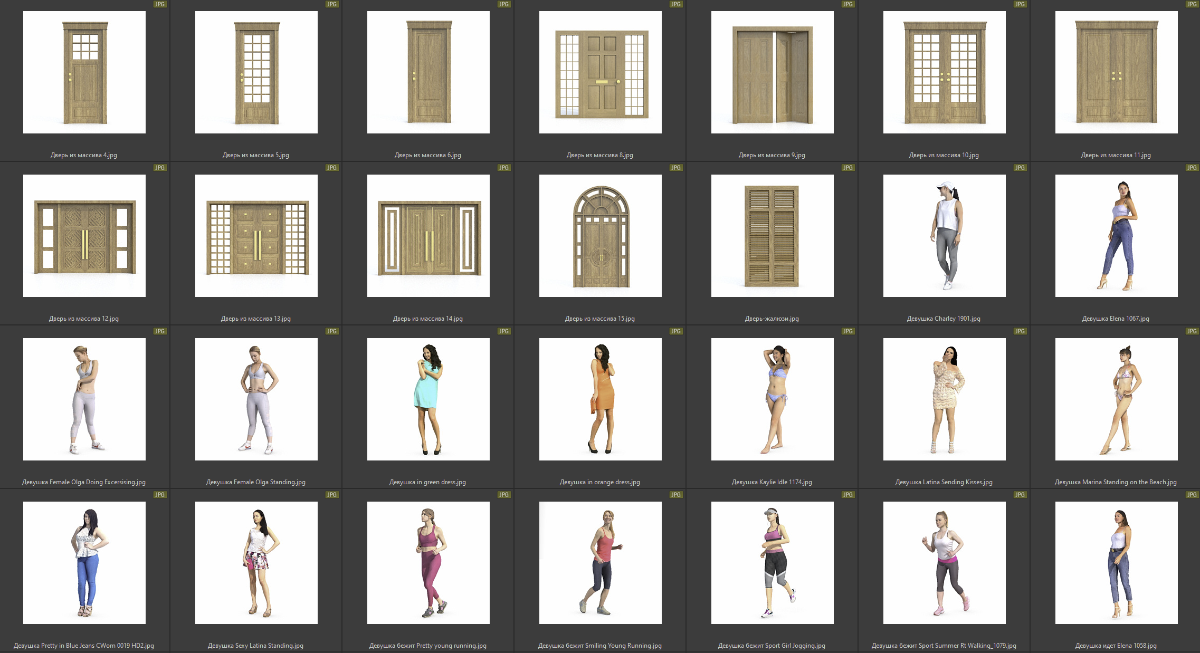The height and width of the screenshot is (653, 1200).
Task: Click the 'Девушка Latina Sending Kisses.jpg' thumbnail
Action: click(944, 399)
